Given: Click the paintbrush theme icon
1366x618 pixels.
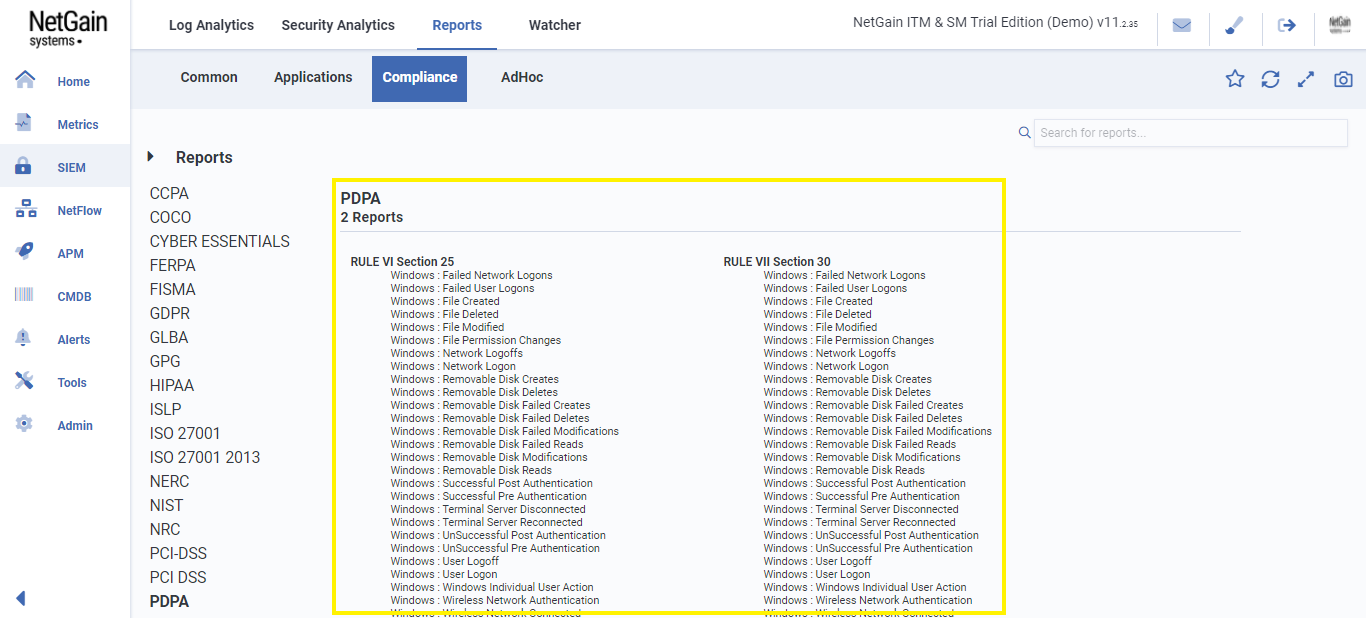Looking at the screenshot, I should pyautogui.click(x=1234, y=25).
